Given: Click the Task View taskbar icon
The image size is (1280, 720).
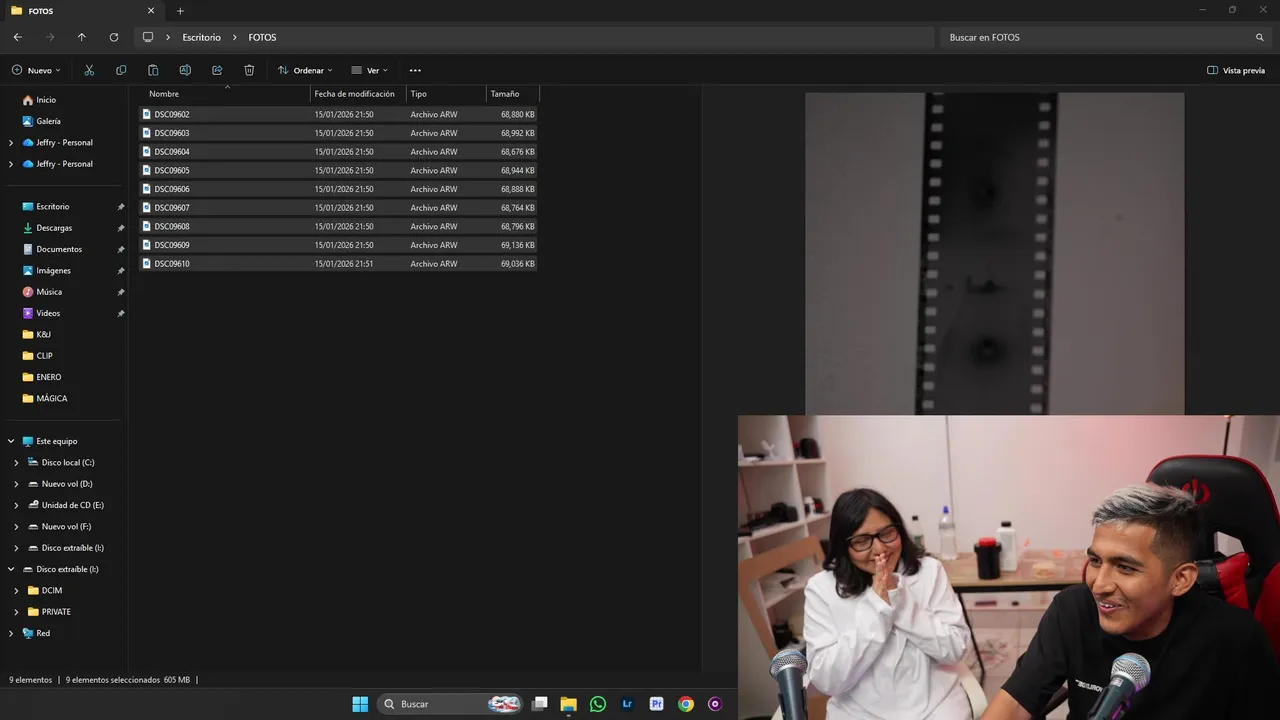Looking at the screenshot, I should pyautogui.click(x=540, y=704).
